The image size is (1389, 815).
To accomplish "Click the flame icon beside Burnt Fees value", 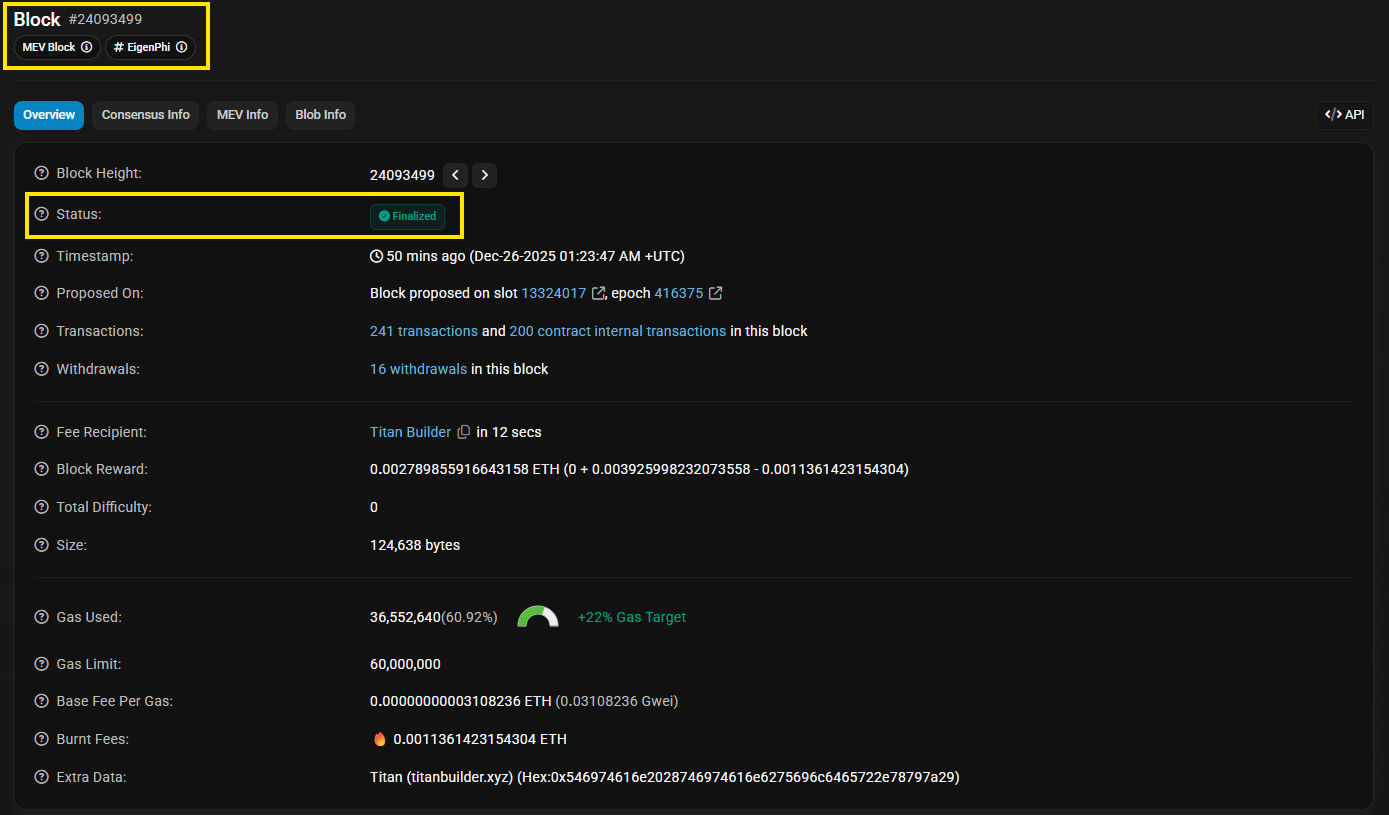I will point(379,738).
